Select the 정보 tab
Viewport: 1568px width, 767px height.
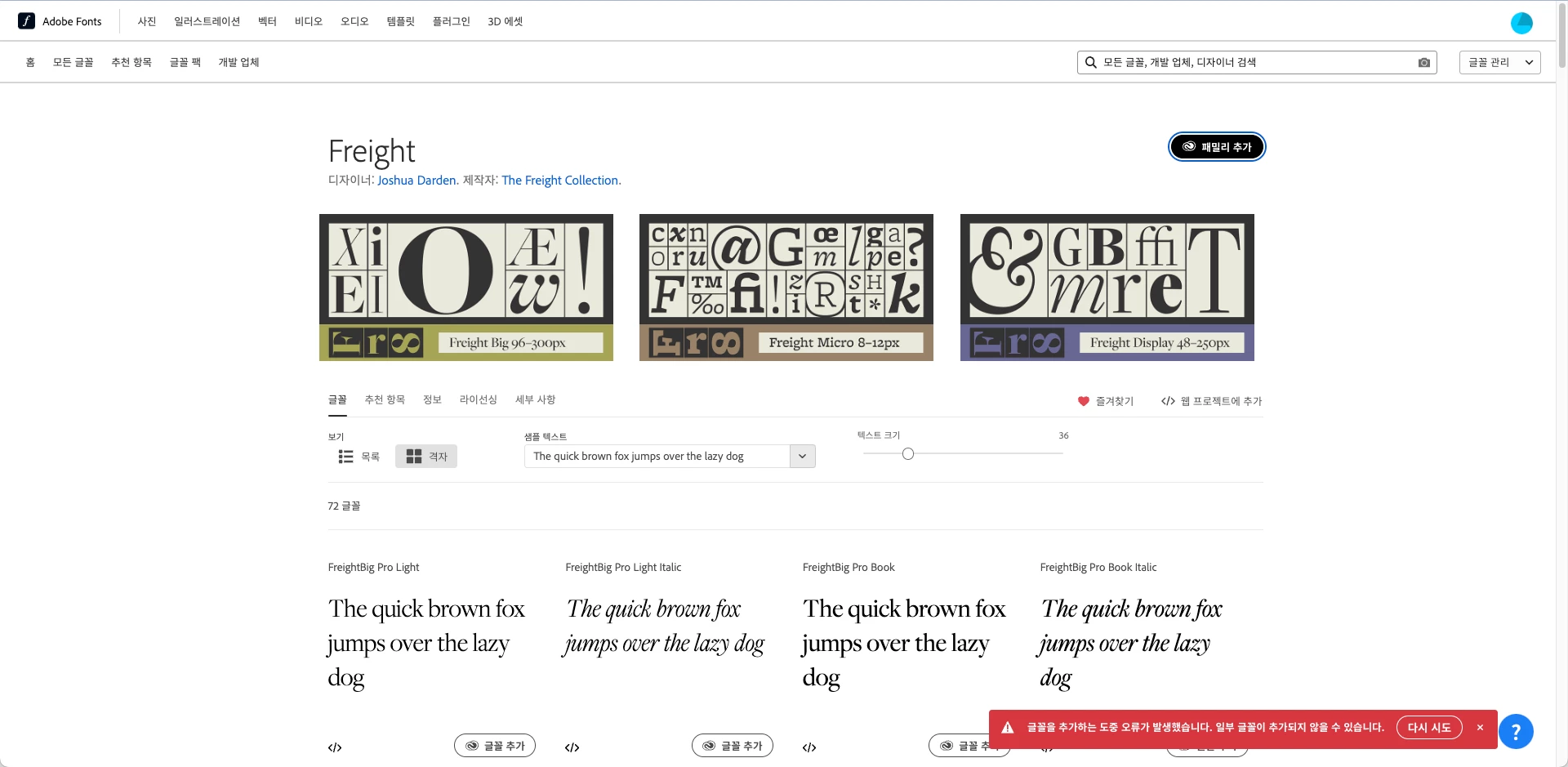pyautogui.click(x=432, y=399)
